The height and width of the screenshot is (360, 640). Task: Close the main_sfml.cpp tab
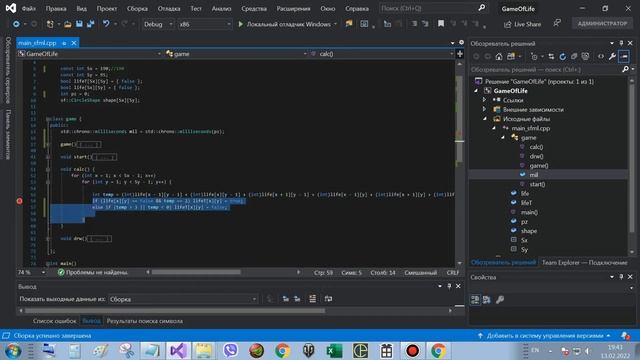coord(74,43)
